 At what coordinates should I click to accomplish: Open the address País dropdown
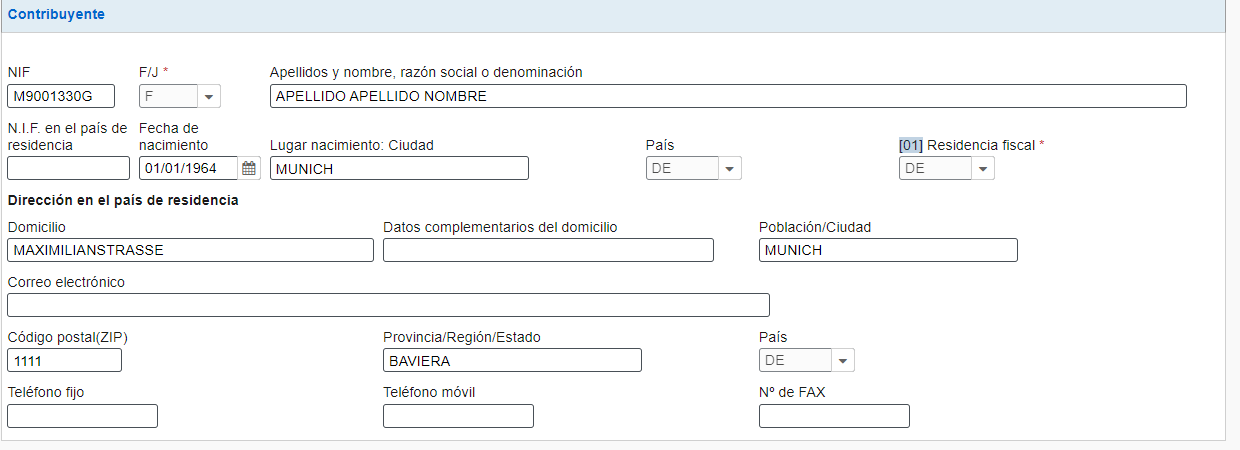[x=843, y=361]
